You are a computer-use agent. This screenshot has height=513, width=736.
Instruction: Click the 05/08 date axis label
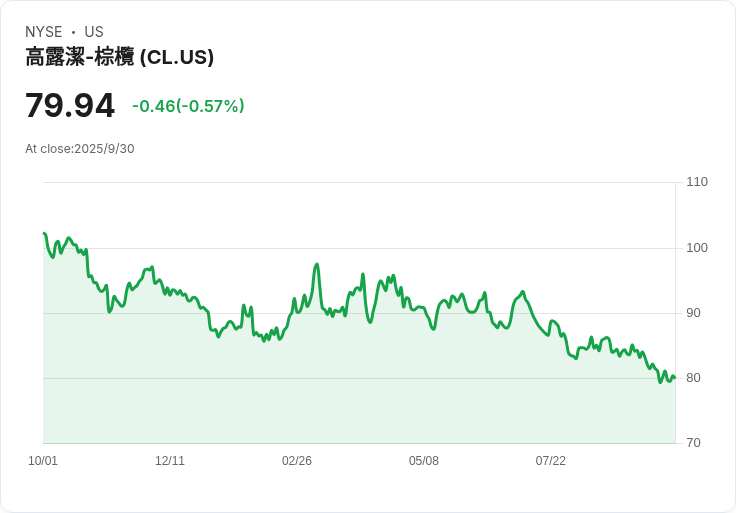point(424,461)
